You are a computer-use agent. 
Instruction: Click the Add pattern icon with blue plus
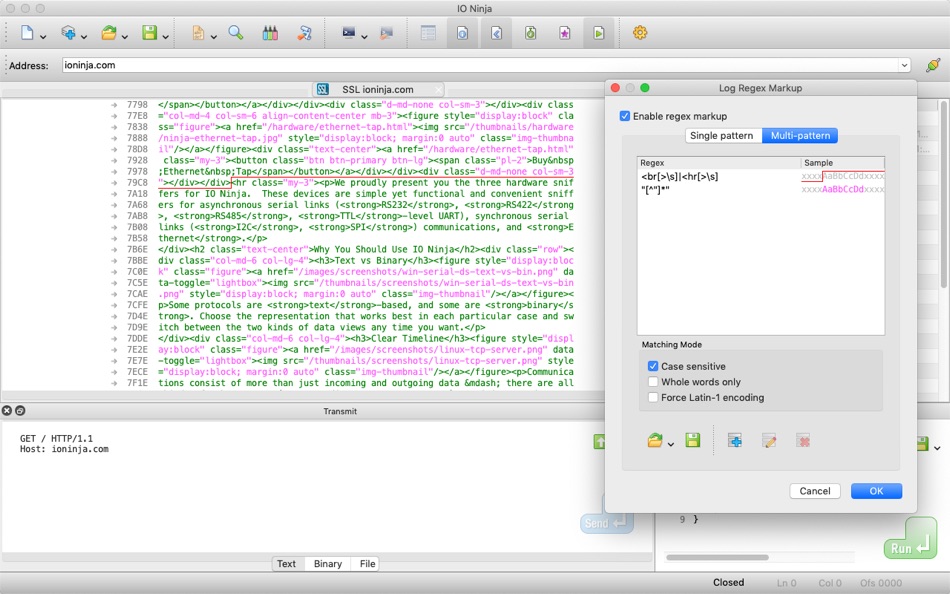(x=734, y=441)
